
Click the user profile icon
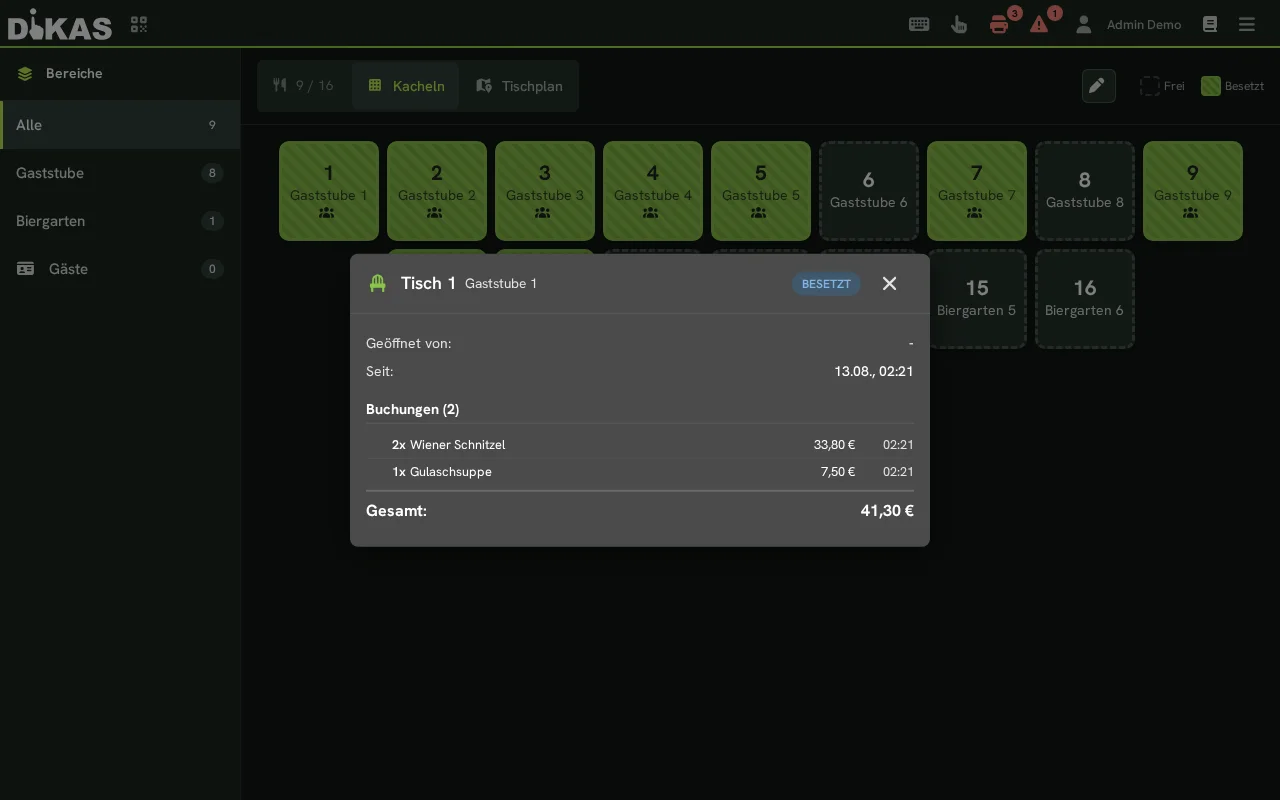pos(1083,24)
